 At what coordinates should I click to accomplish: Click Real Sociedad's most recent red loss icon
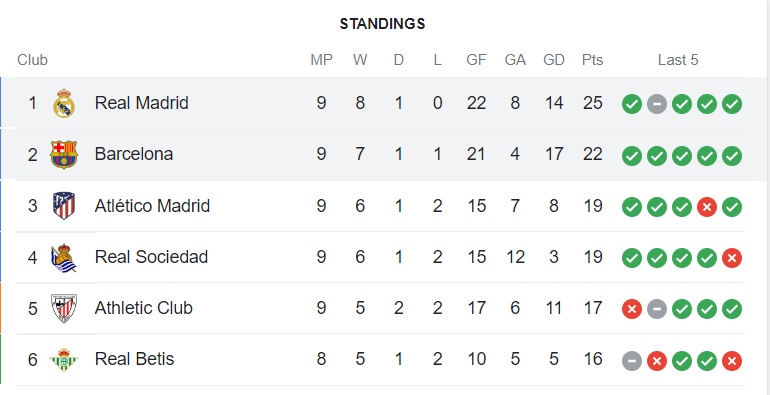coord(732,258)
